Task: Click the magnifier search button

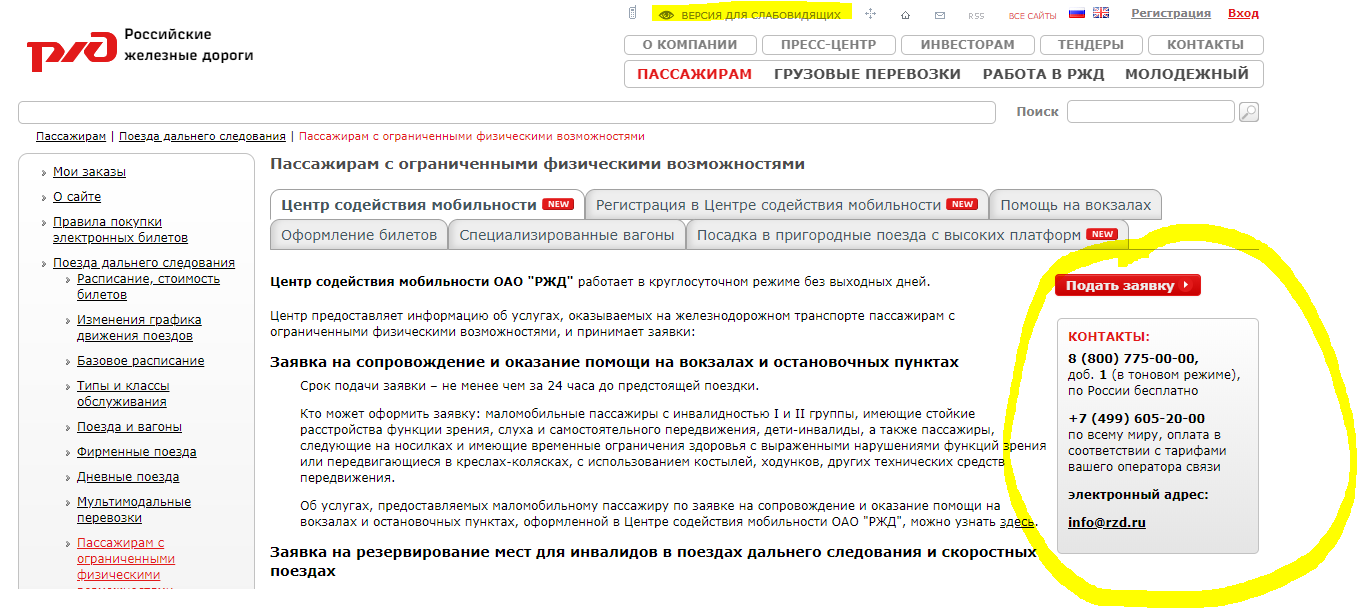Action: click(x=1249, y=112)
